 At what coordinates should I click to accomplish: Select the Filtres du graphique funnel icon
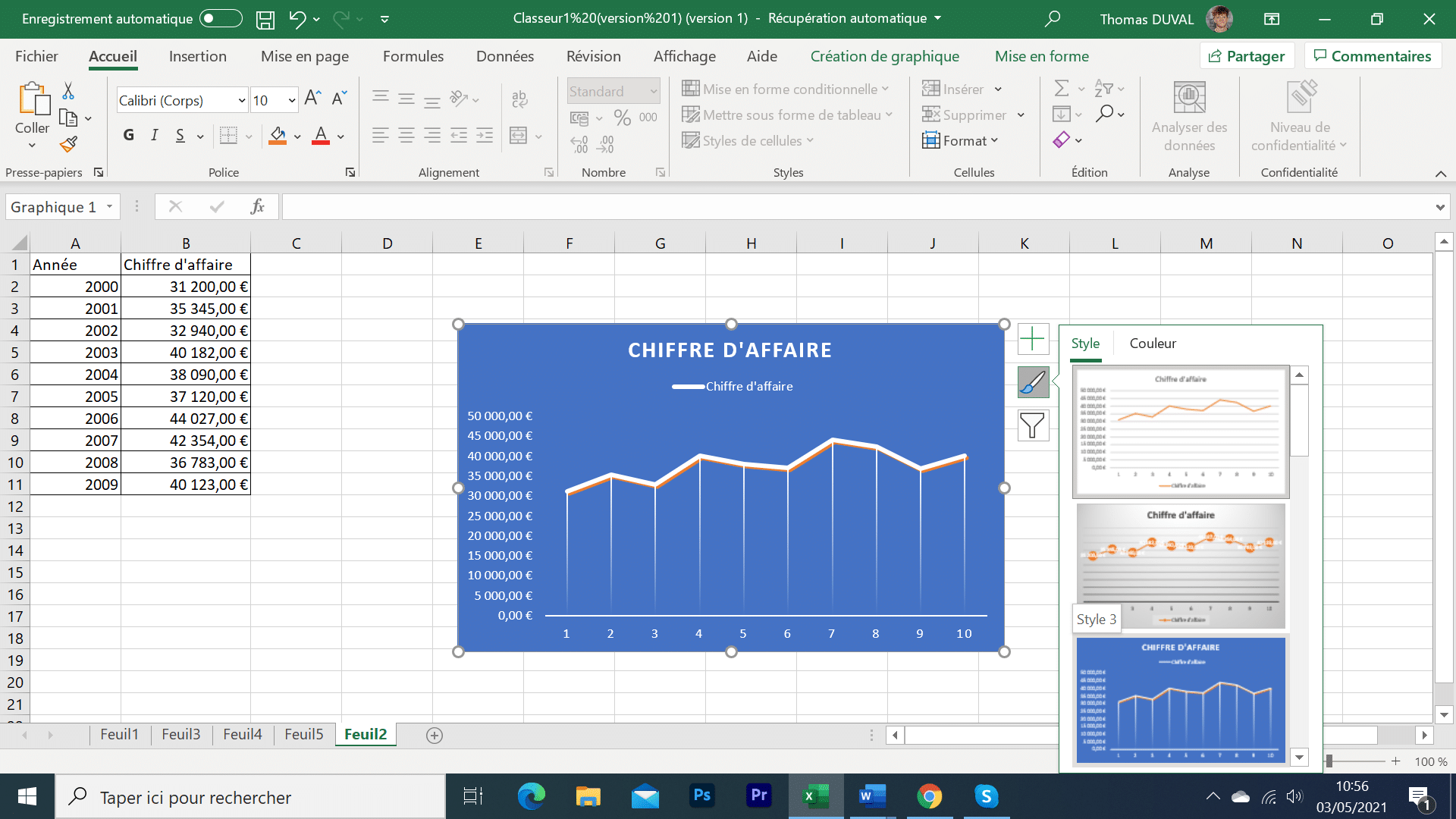coord(1033,425)
